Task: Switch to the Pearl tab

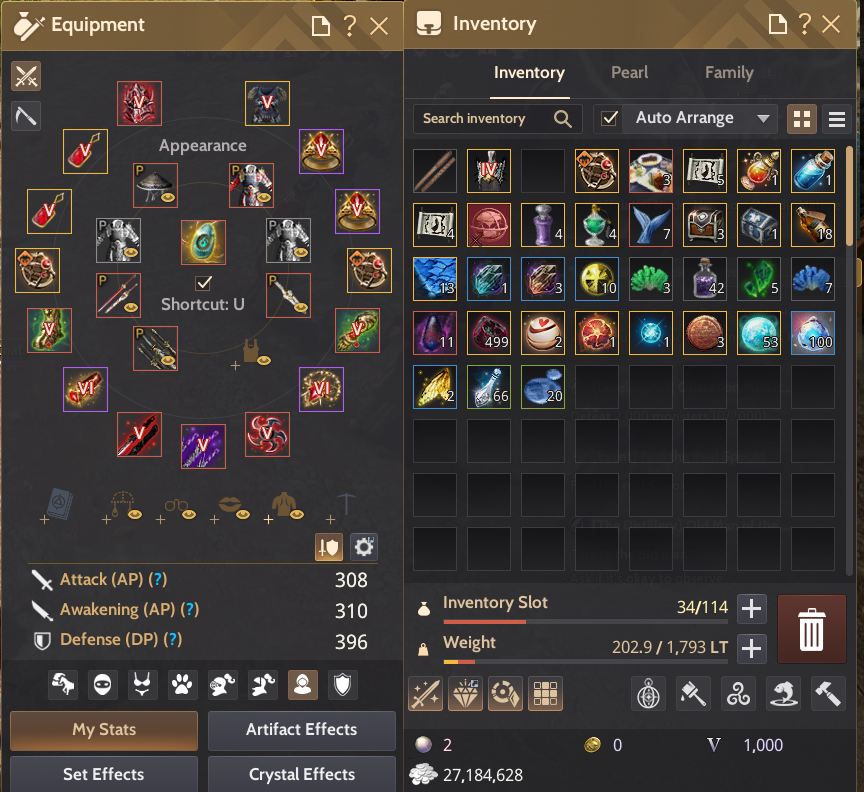Action: pyautogui.click(x=629, y=73)
